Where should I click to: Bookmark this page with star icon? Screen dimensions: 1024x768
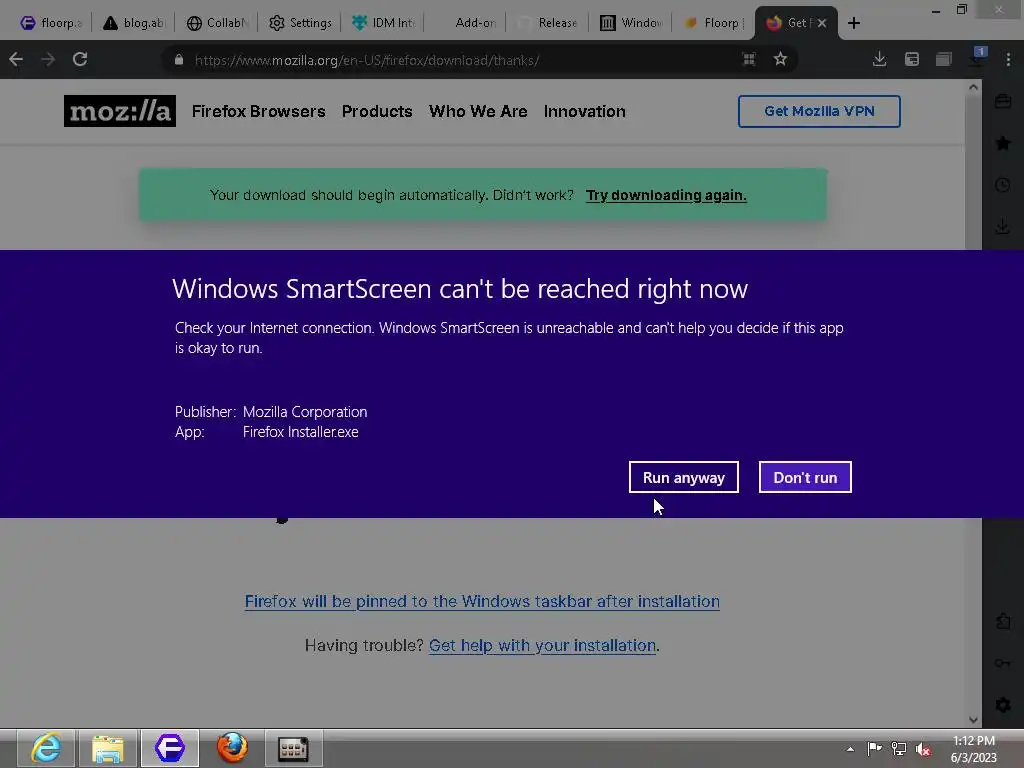(x=780, y=59)
